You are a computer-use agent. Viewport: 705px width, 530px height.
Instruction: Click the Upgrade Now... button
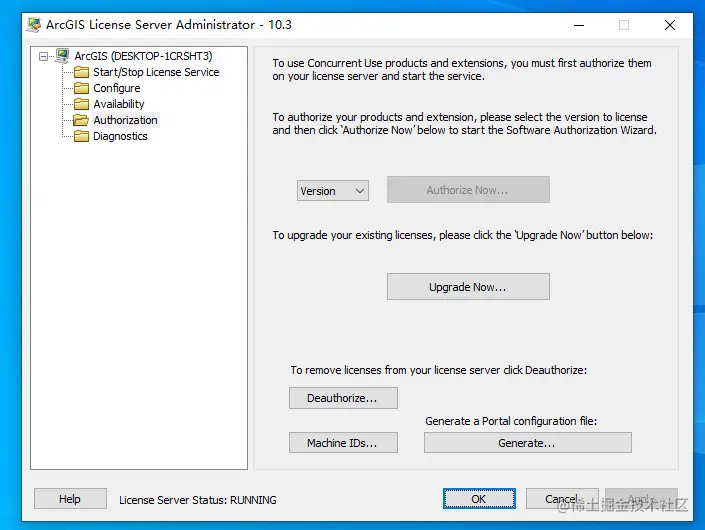coord(468,286)
